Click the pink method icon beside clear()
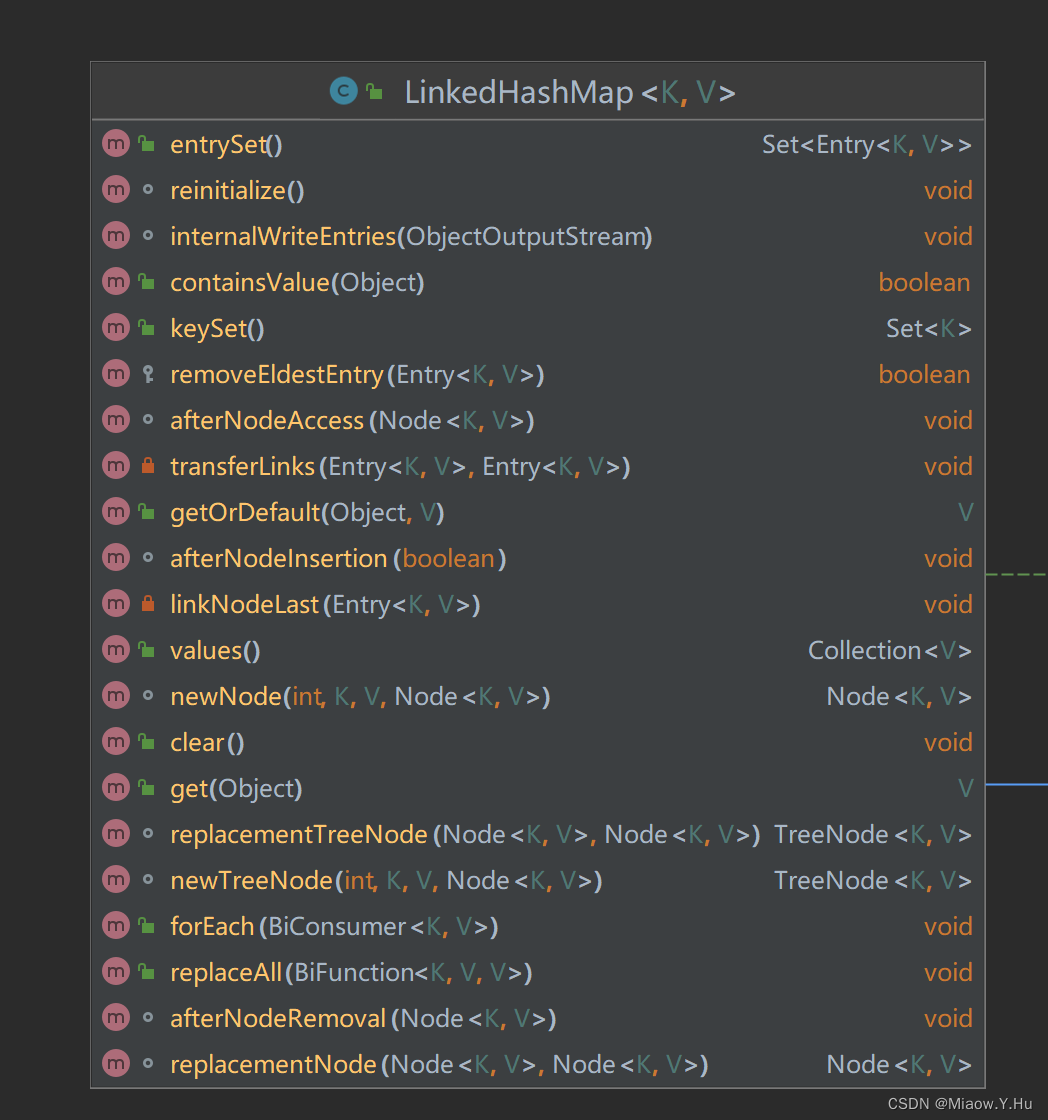The width and height of the screenshot is (1048, 1120). 116,742
